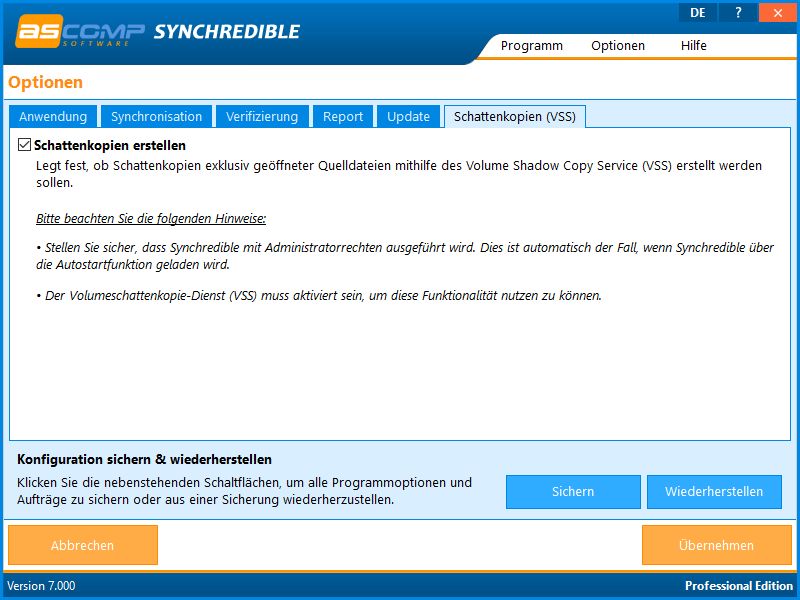
Task: Open the Programm menu
Action: (532, 46)
